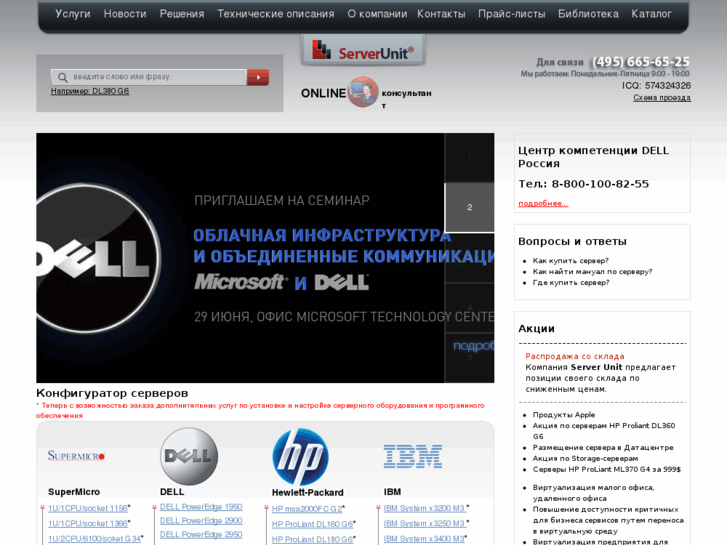Screen dimensions: 727x545
Task: Open 'Размещение сервера в Датацентре' item
Action: [603, 448]
